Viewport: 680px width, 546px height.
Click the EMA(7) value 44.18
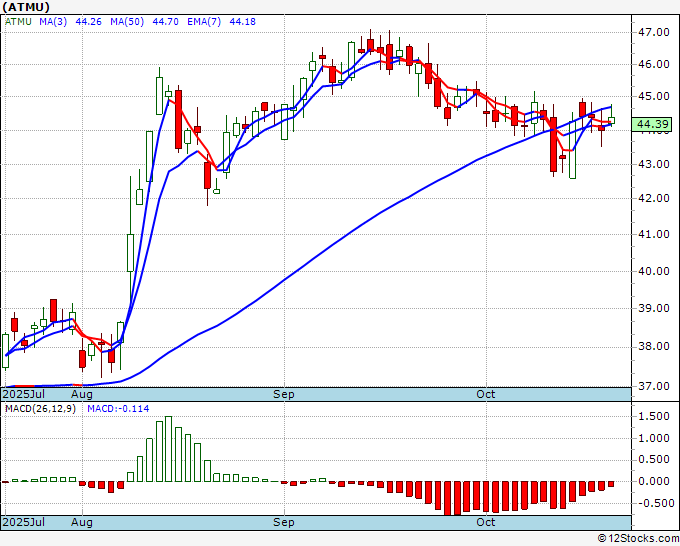click(242, 22)
